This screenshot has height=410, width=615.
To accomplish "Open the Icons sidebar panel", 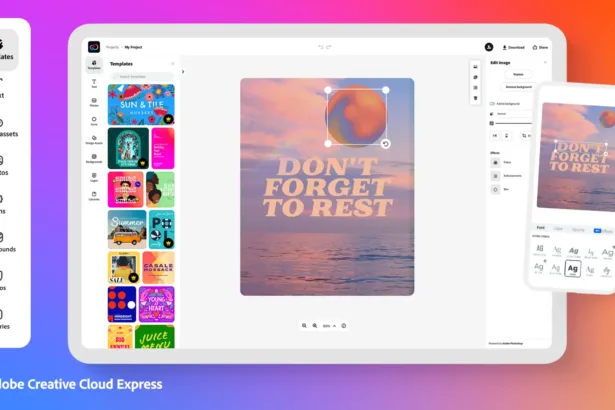I will [94, 120].
